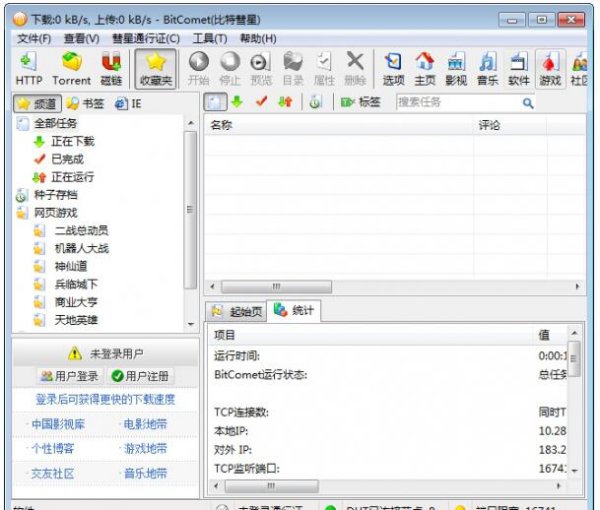Go to Home page (主页) icon
This screenshot has height=510, width=600.
pos(425,69)
